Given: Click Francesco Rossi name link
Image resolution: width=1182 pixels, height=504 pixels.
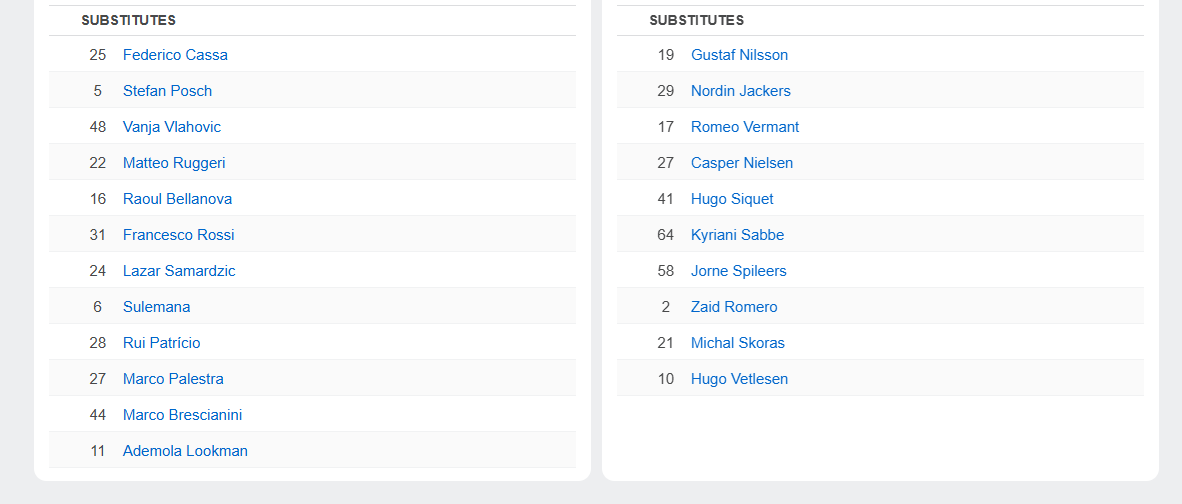Looking at the screenshot, I should 179,235.
